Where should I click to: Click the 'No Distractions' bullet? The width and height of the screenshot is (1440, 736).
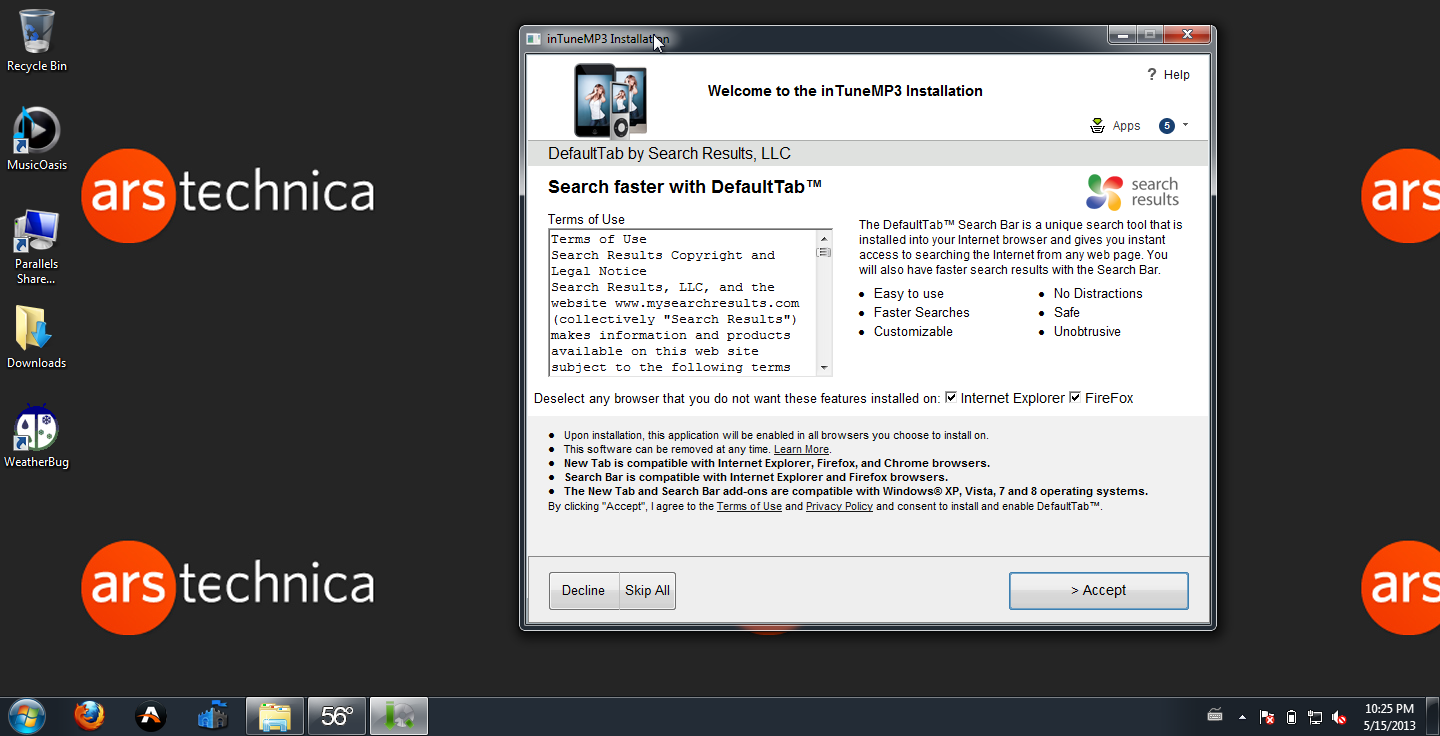[1098, 293]
